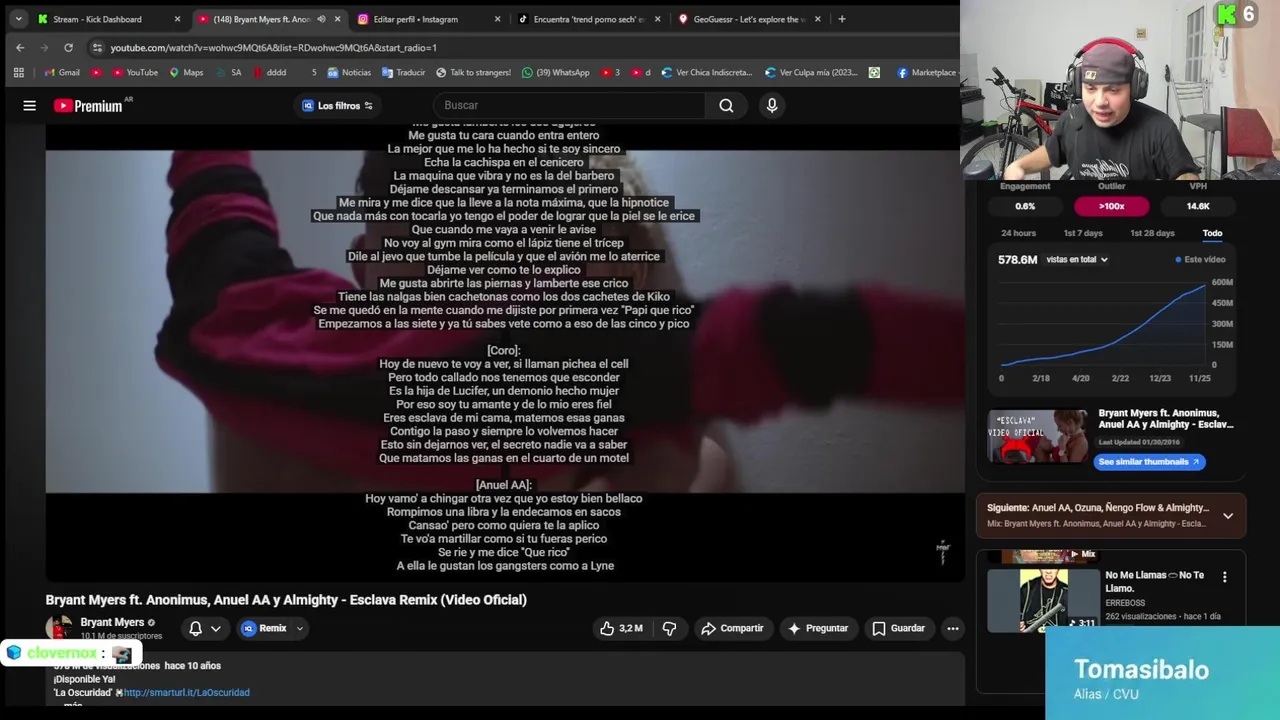Open the Noticias bookmark
1280x720 pixels.
pos(348,72)
